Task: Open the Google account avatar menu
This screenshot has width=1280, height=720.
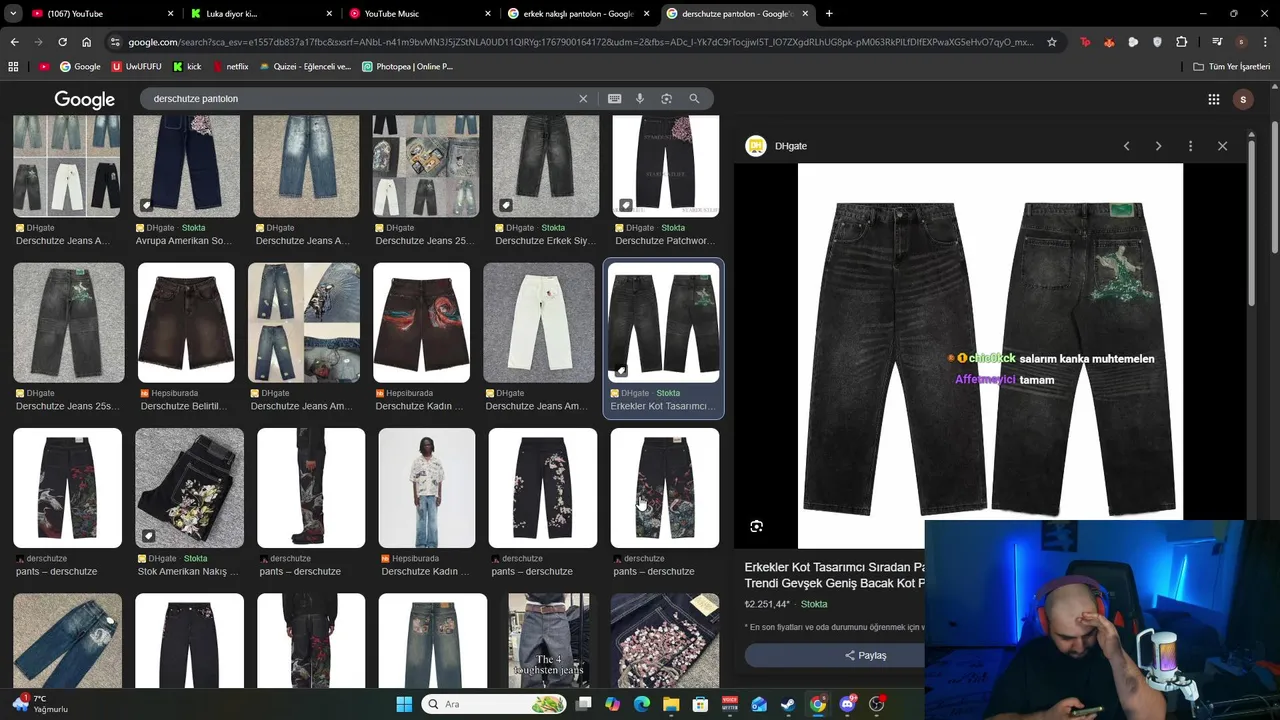Action: (x=1243, y=99)
